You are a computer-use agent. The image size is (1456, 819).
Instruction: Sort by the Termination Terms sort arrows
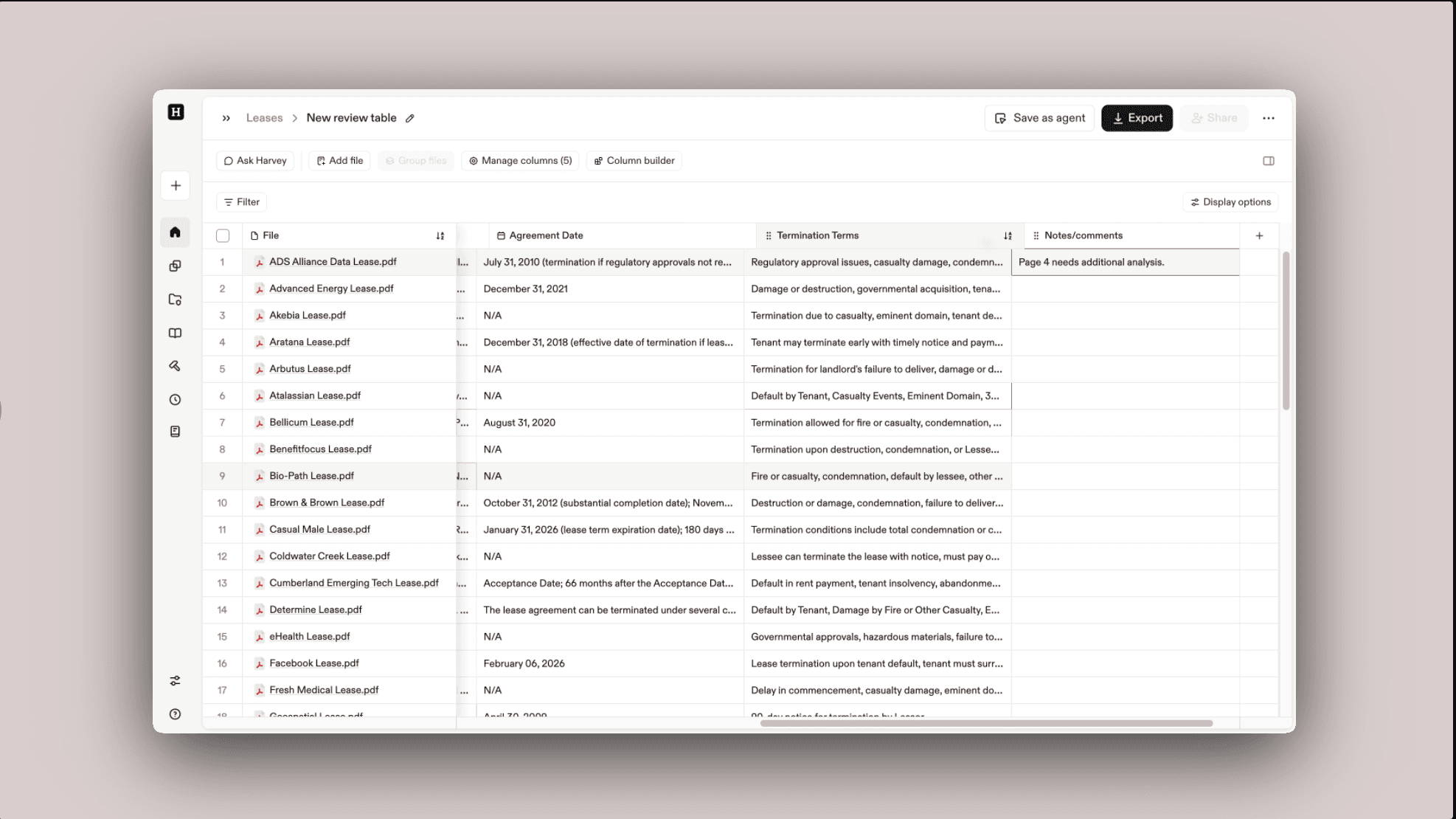1008,236
